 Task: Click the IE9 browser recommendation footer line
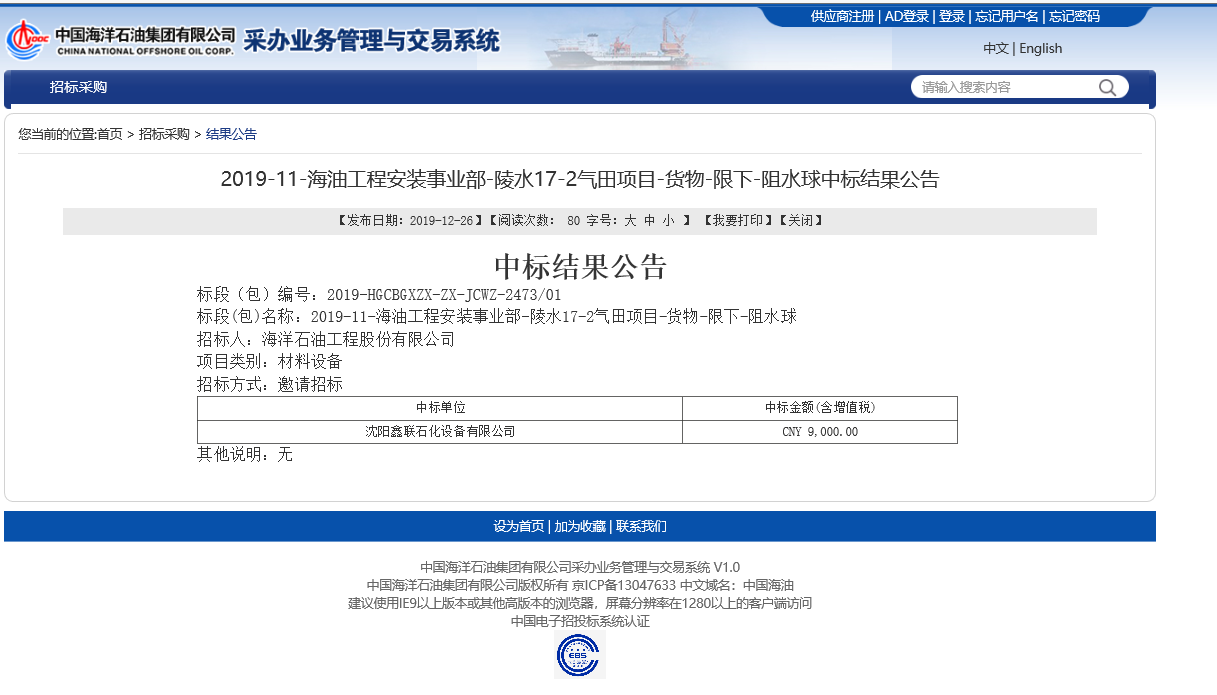click(580, 603)
